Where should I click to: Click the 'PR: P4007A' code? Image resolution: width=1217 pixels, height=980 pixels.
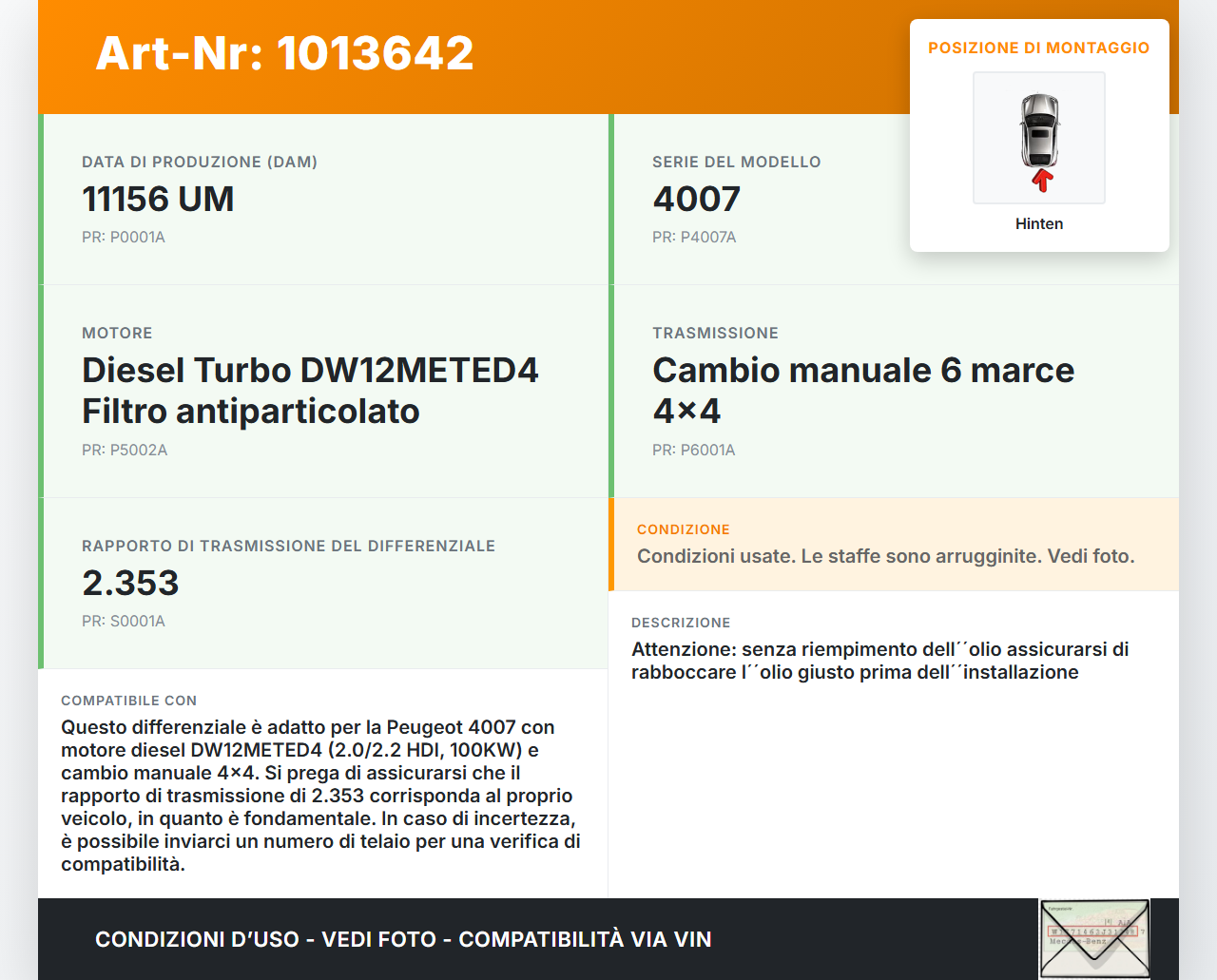click(694, 237)
